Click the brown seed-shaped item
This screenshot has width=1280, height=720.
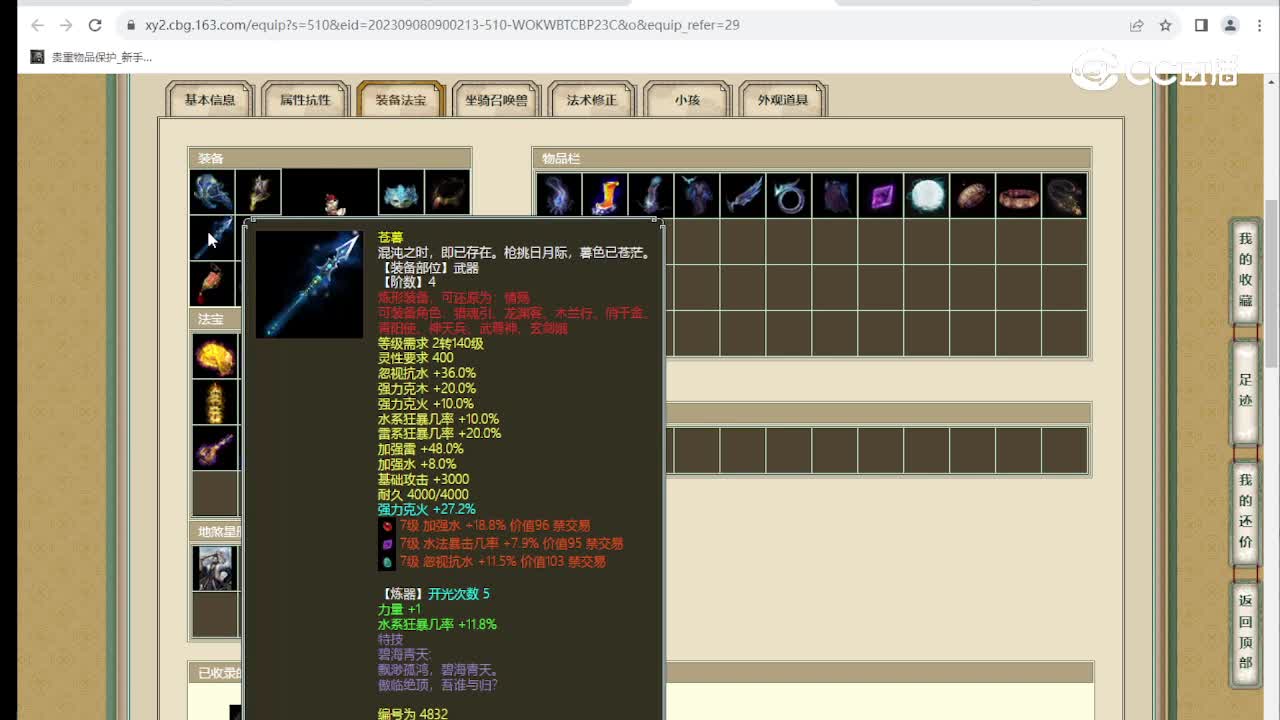tap(973, 196)
